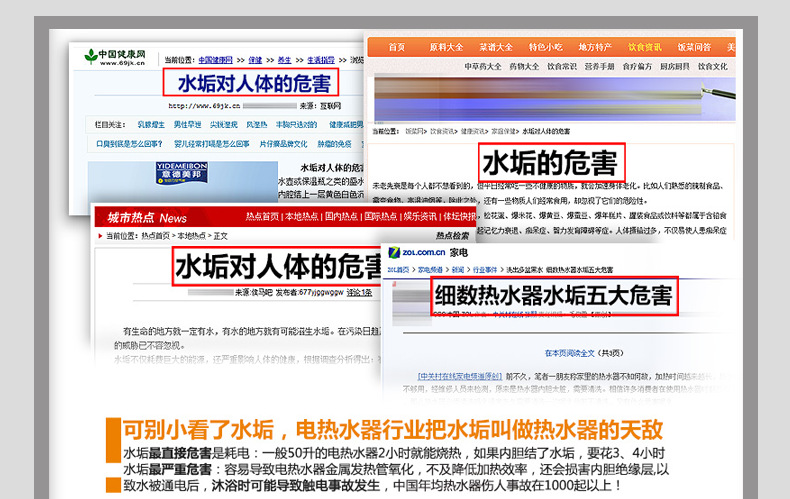Click the 来源:货马吧 source text
The width and height of the screenshot is (790, 499).
[254, 292]
